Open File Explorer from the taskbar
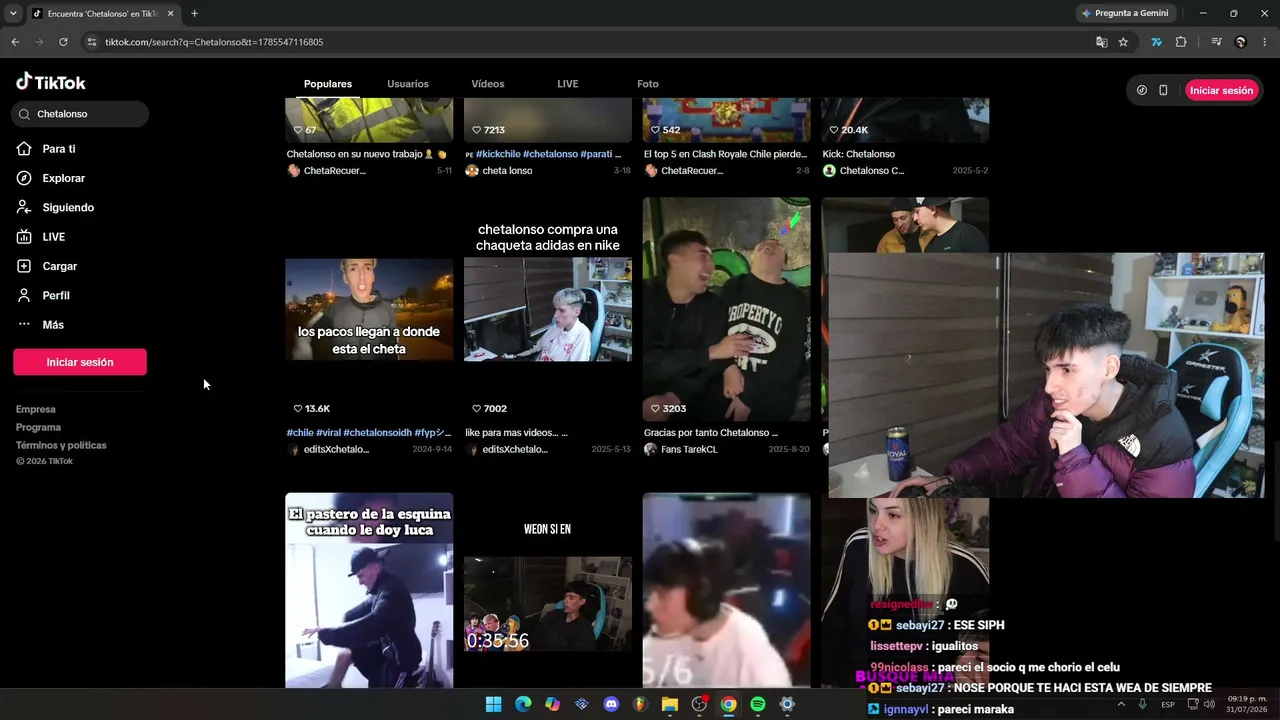Image resolution: width=1280 pixels, height=720 pixels. [x=670, y=704]
